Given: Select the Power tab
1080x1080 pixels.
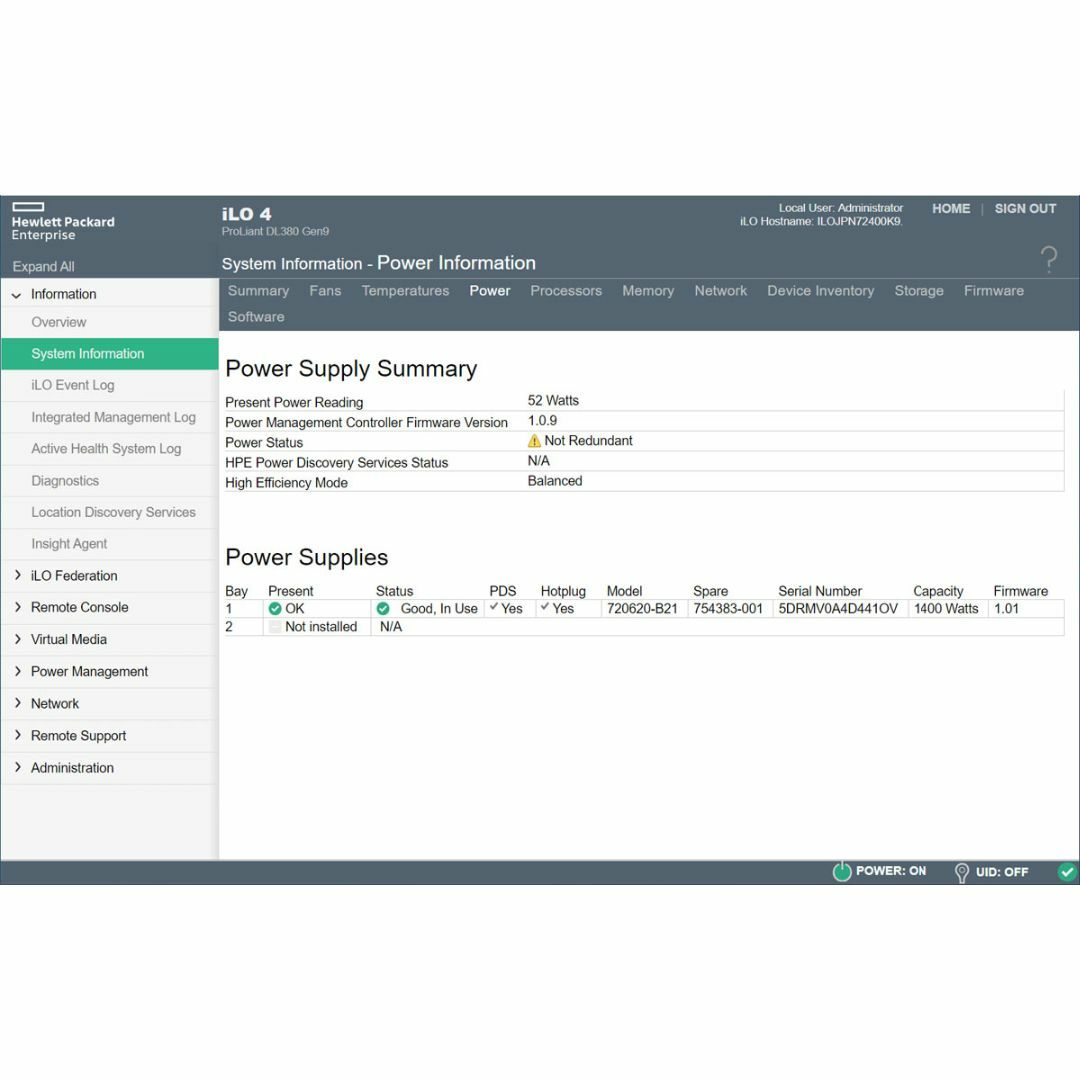Looking at the screenshot, I should (x=490, y=291).
